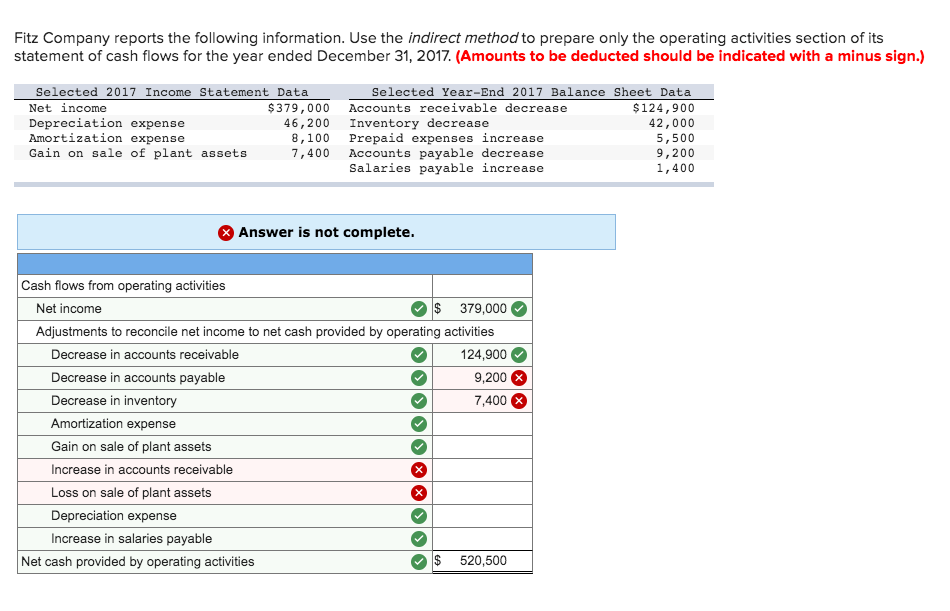This screenshot has width=950, height=611.
Task: Click the checkmark beside Net cash provided row
Action: tap(418, 561)
